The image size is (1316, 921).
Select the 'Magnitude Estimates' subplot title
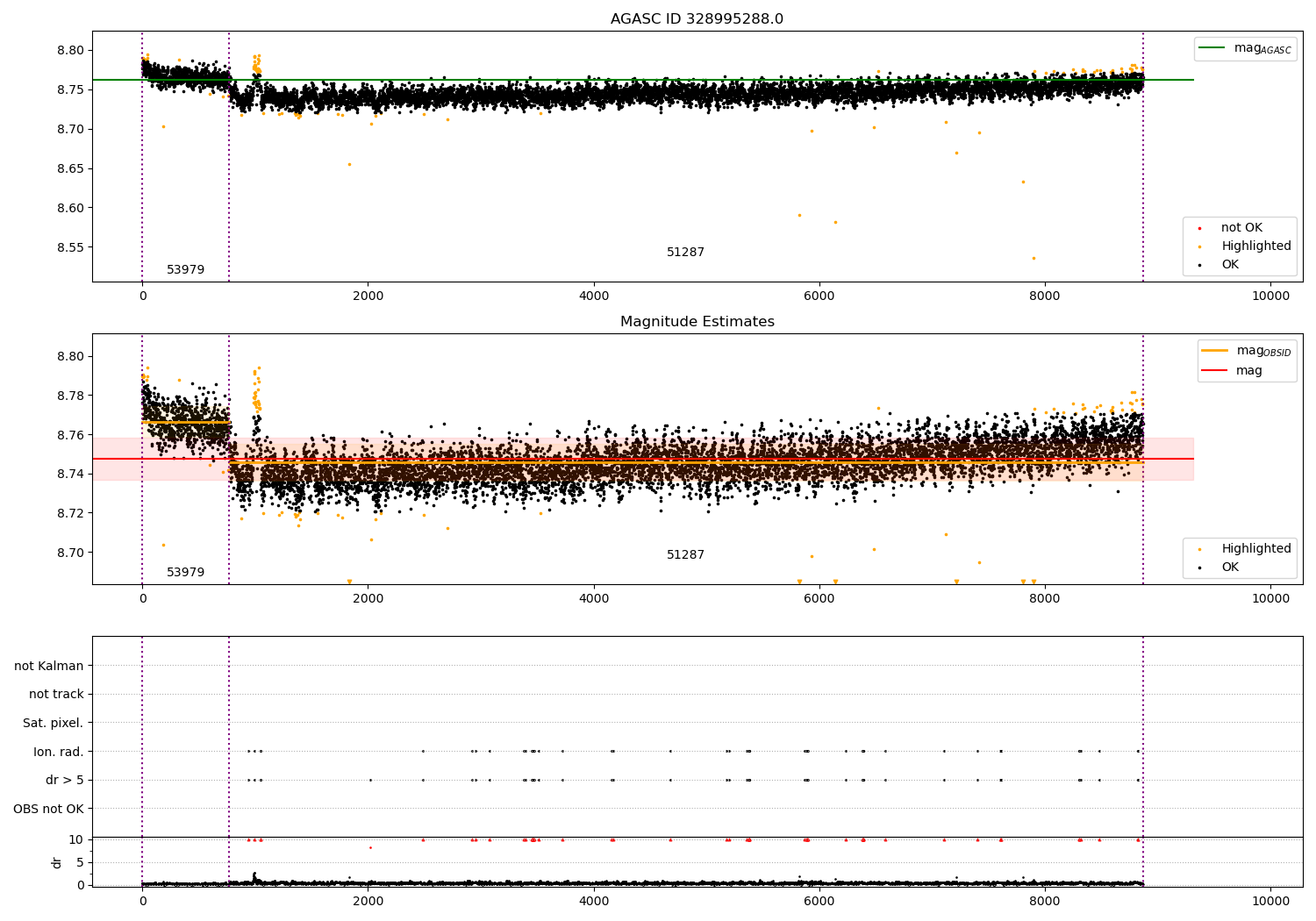(697, 322)
